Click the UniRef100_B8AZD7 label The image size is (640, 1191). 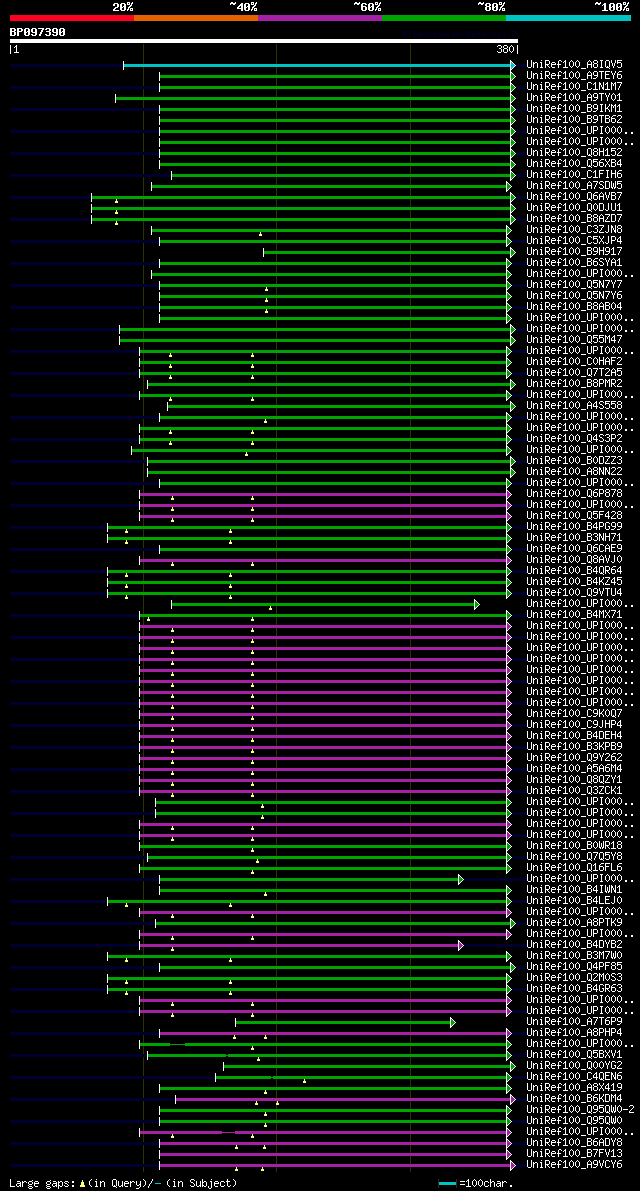[574, 219]
